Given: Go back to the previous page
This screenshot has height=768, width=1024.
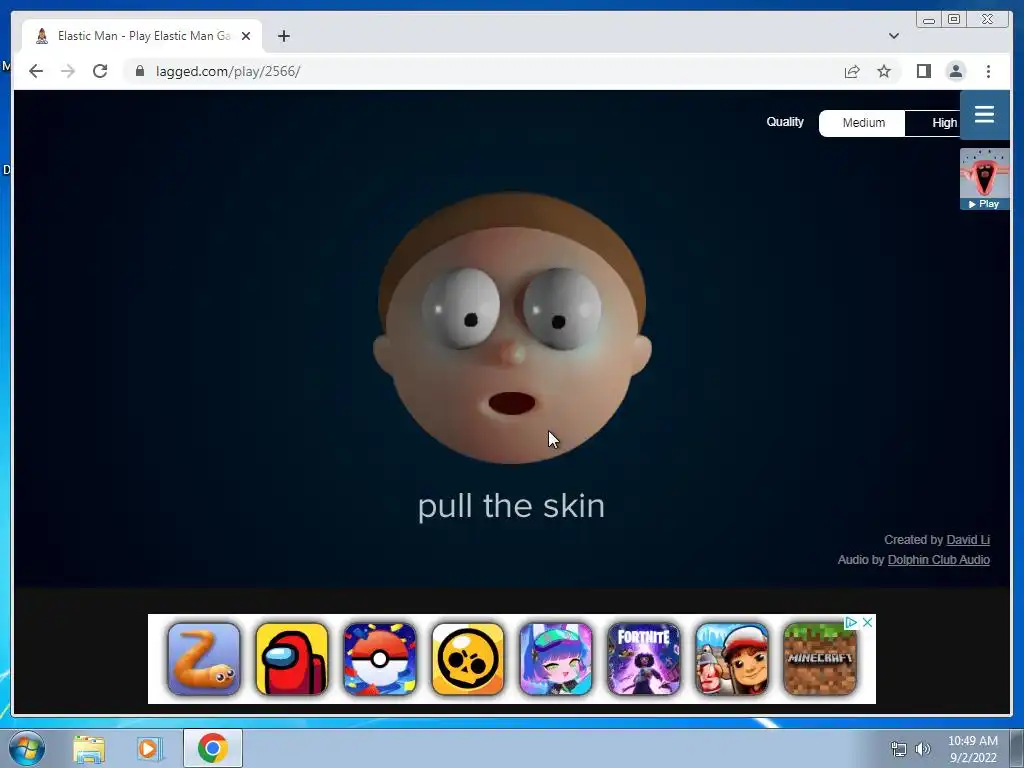Looking at the screenshot, I should [36, 71].
